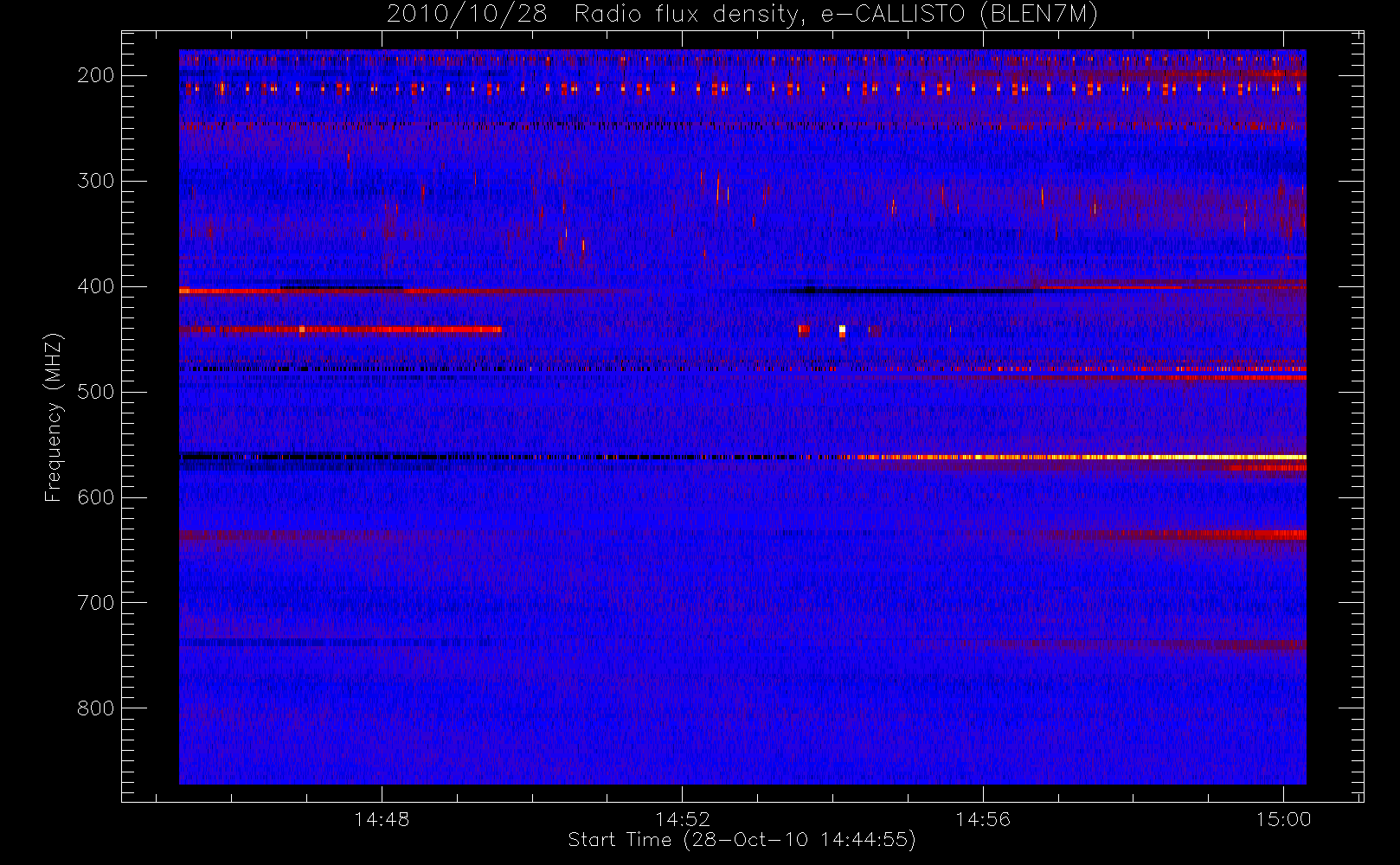The image size is (1400, 865).
Task: Click the red band near 440 MHz at 14:47
Action: tap(341, 330)
